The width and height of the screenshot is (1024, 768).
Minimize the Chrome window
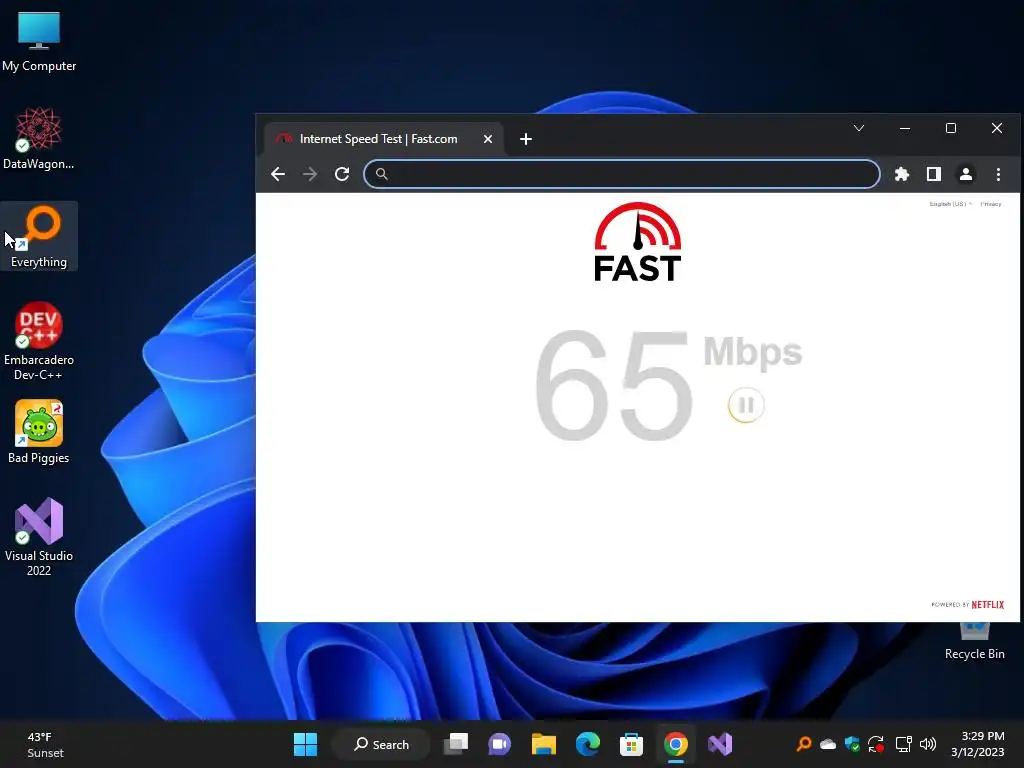pos(904,128)
